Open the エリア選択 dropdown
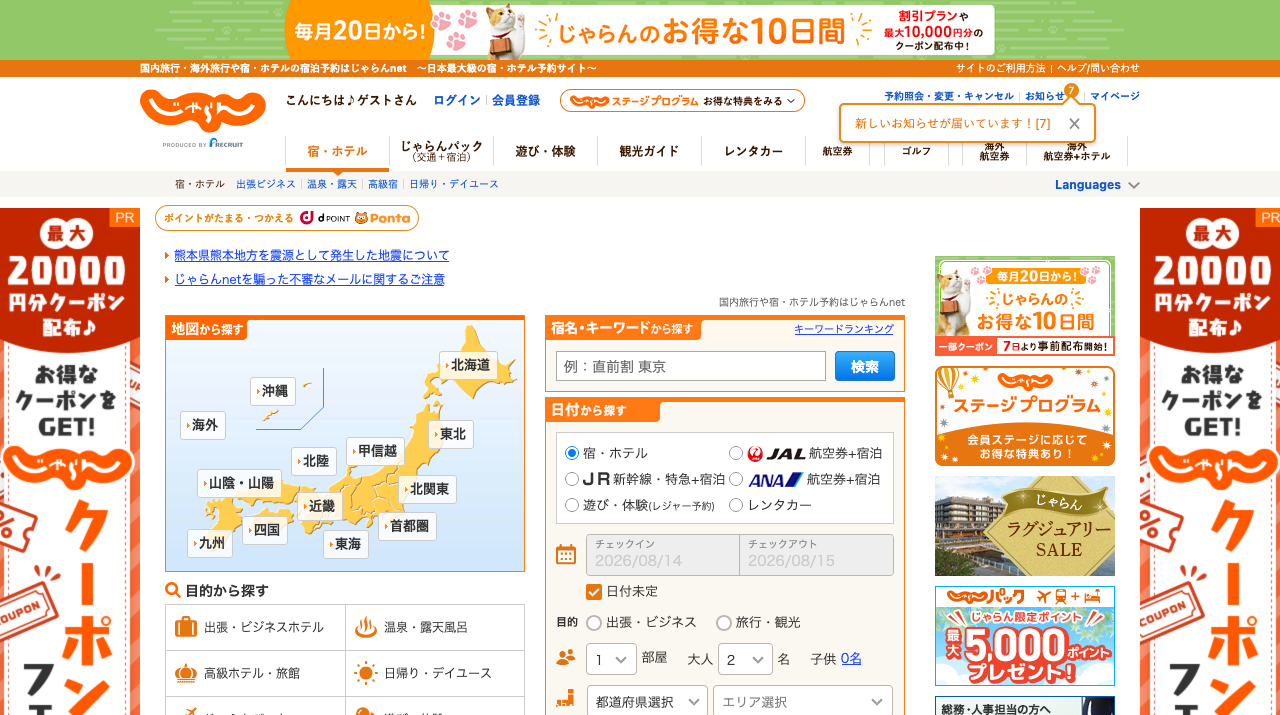The image size is (1280, 715). (x=802, y=702)
